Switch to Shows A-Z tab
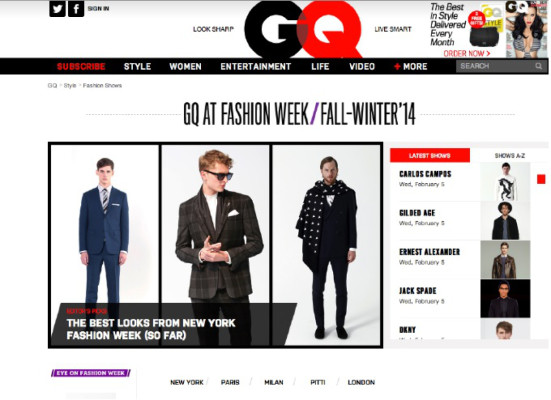Viewport: 551px width, 400px height. (x=510, y=156)
